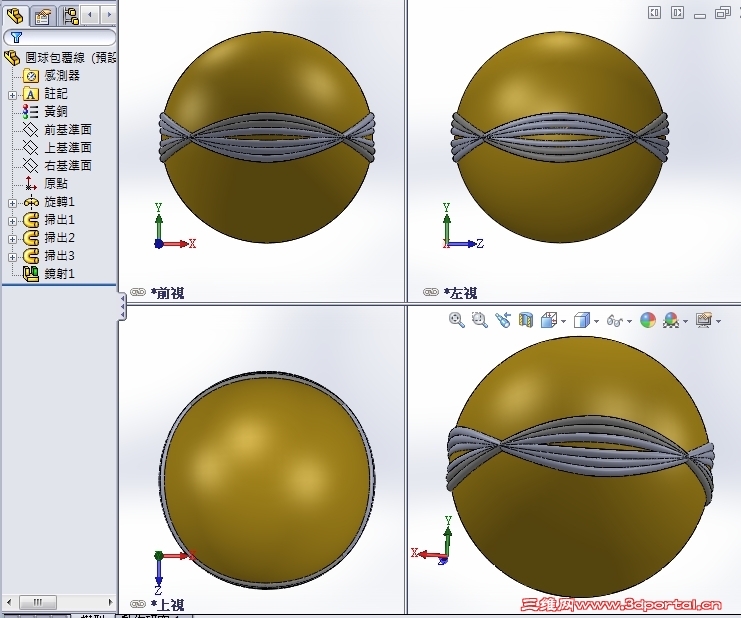Click the tile-left window icon at top right
Screen dimensions: 741x618
coord(655,13)
